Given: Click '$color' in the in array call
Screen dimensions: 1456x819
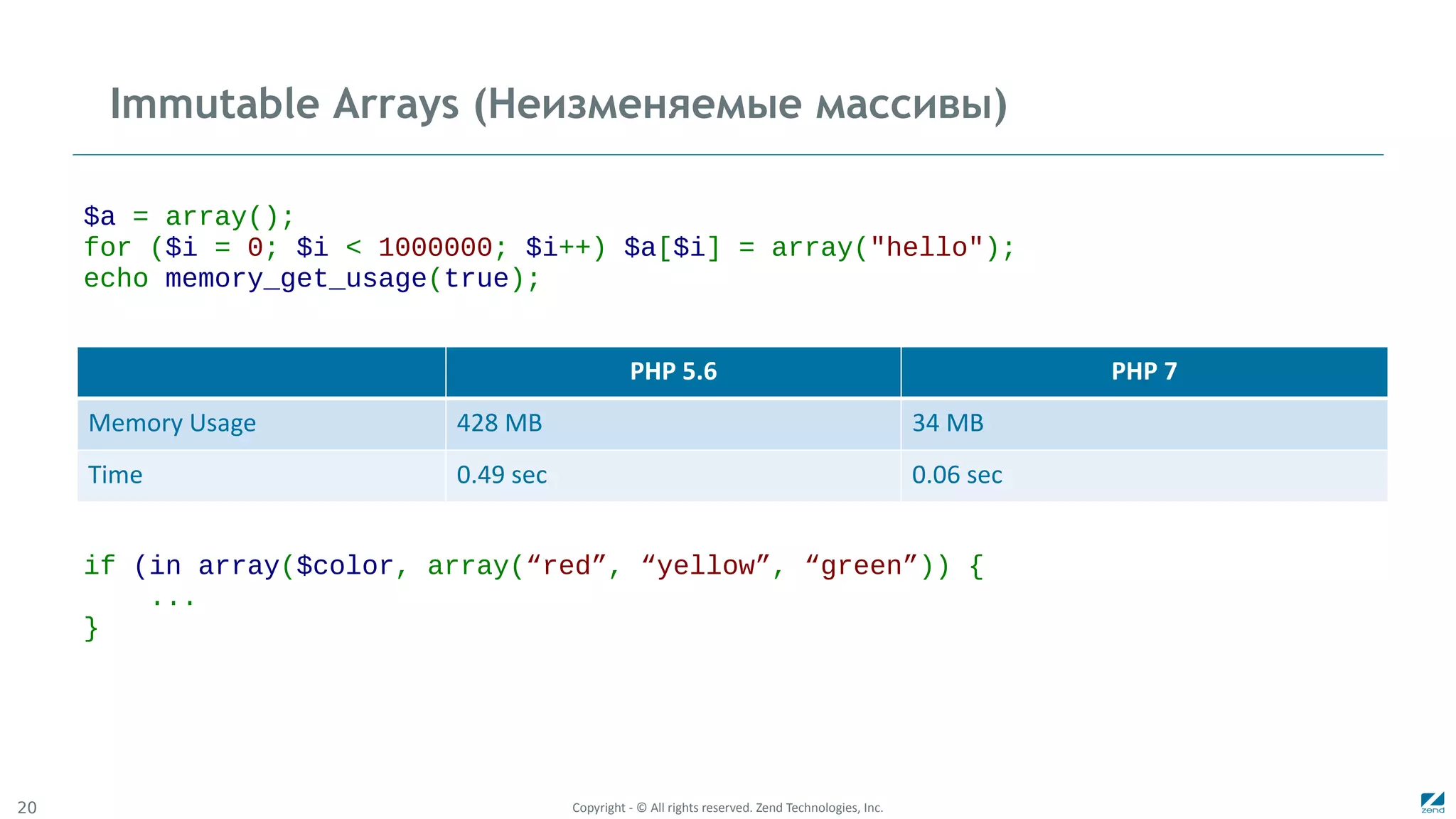Looking at the screenshot, I should coord(345,567).
